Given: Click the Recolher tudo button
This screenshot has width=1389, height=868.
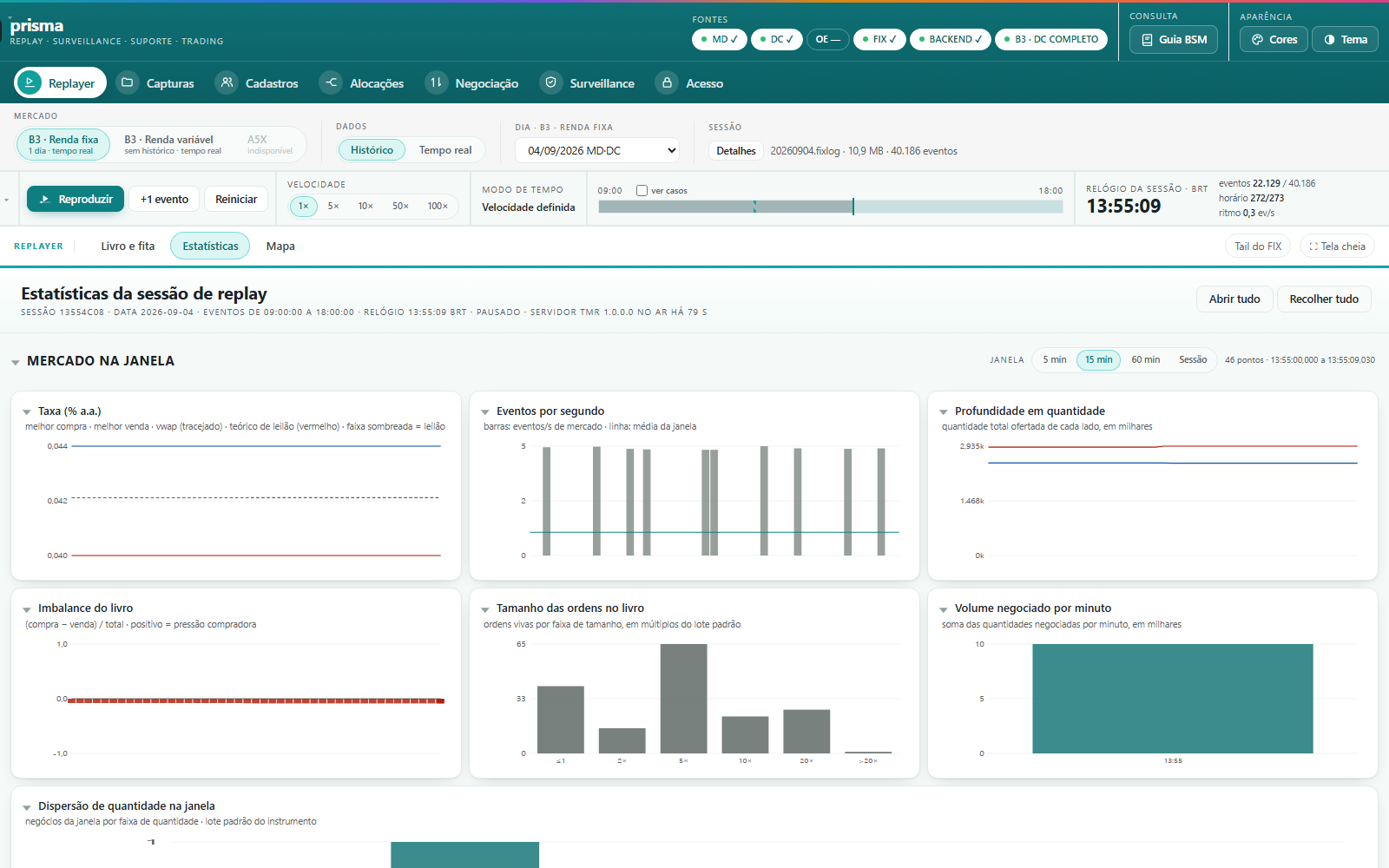Looking at the screenshot, I should [x=1324, y=299].
